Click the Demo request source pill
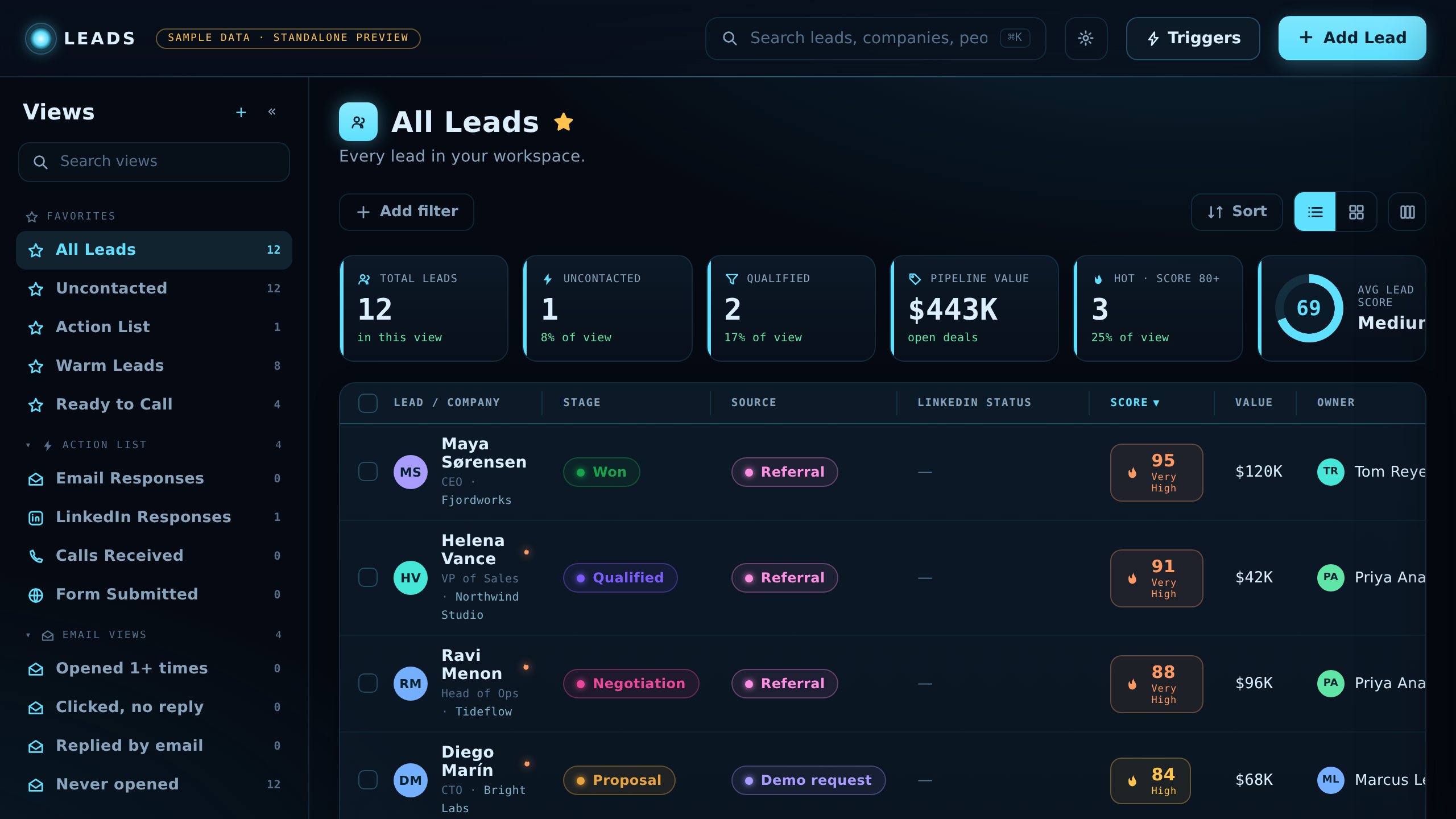This screenshot has width=1456, height=819. coord(809,780)
